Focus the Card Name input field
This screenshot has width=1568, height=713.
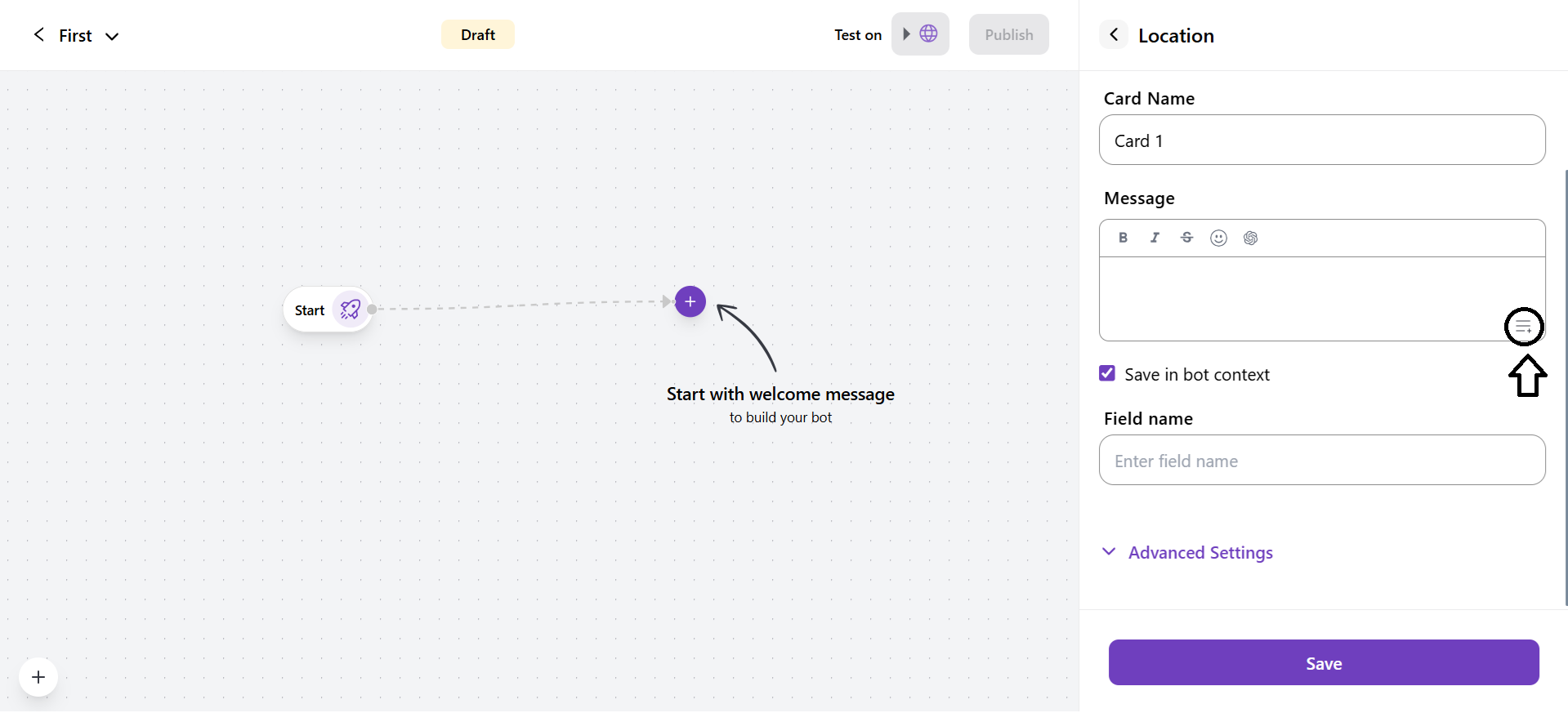coord(1321,140)
